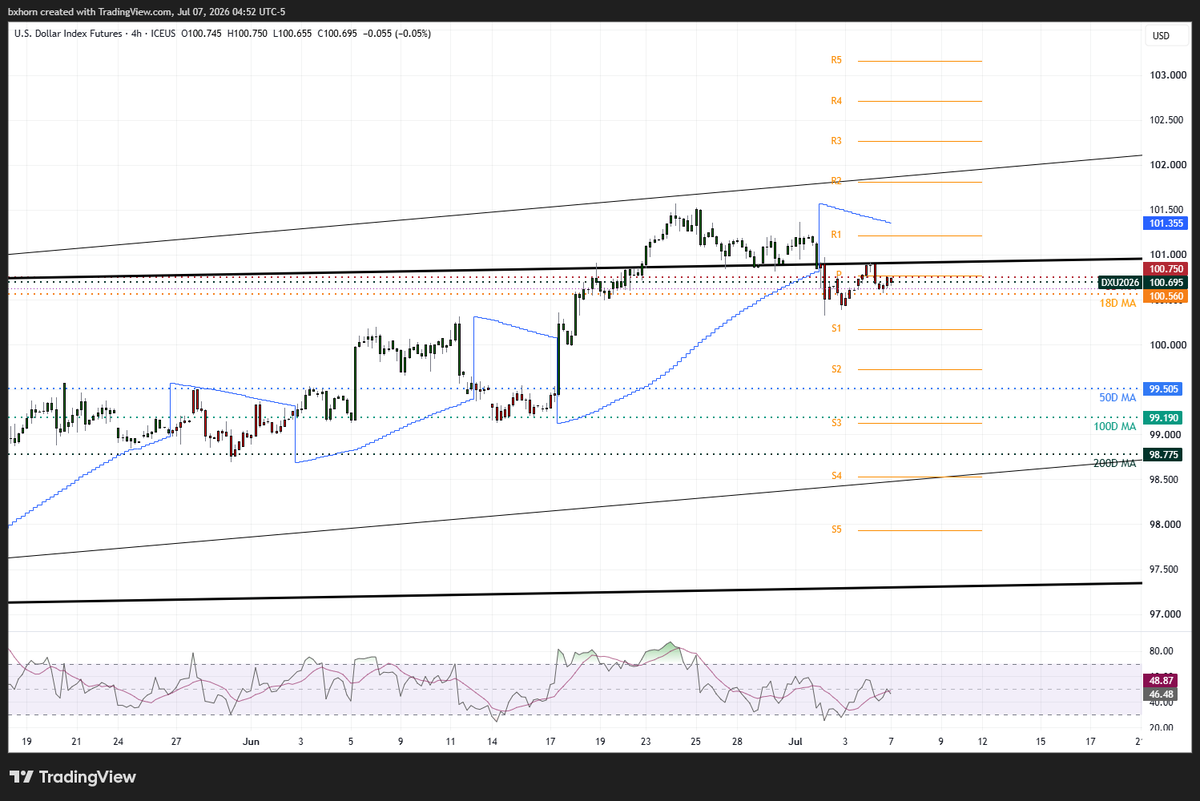Click the 25 date on the time axis
Viewport: 1200px width, 801px height.
coord(695,742)
